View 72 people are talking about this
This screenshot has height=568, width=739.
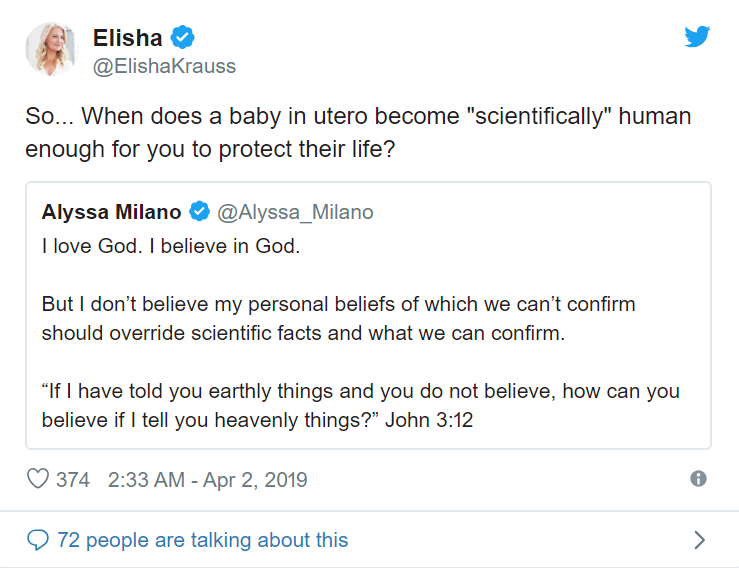(203, 540)
